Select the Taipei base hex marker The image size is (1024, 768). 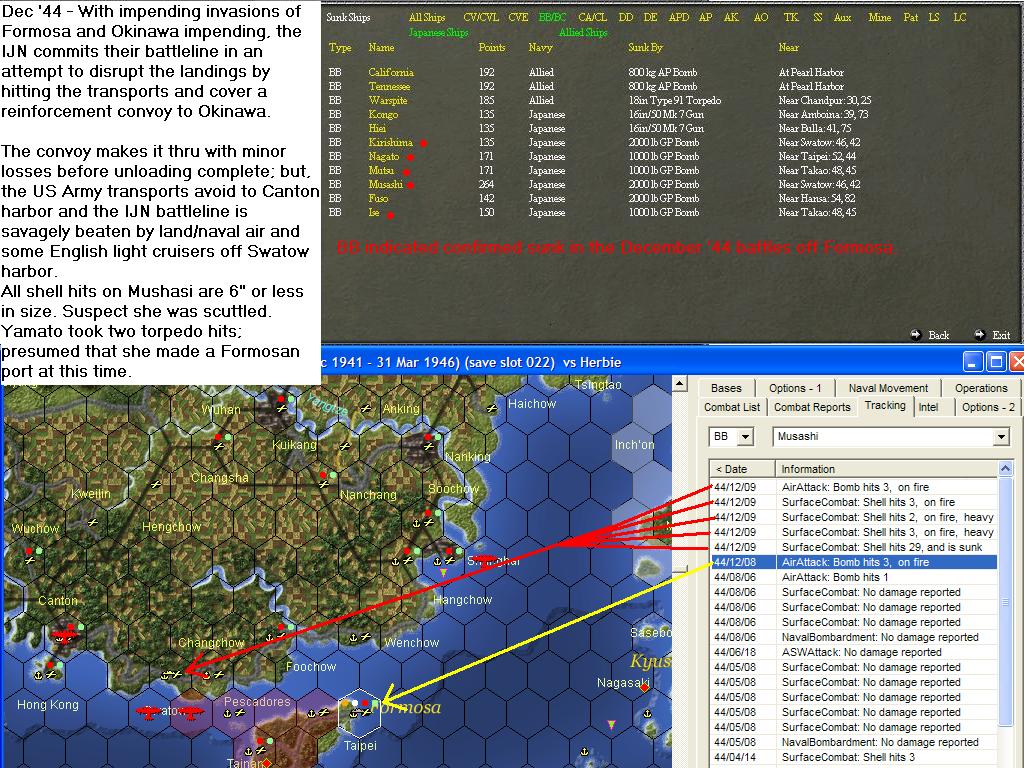point(359,711)
